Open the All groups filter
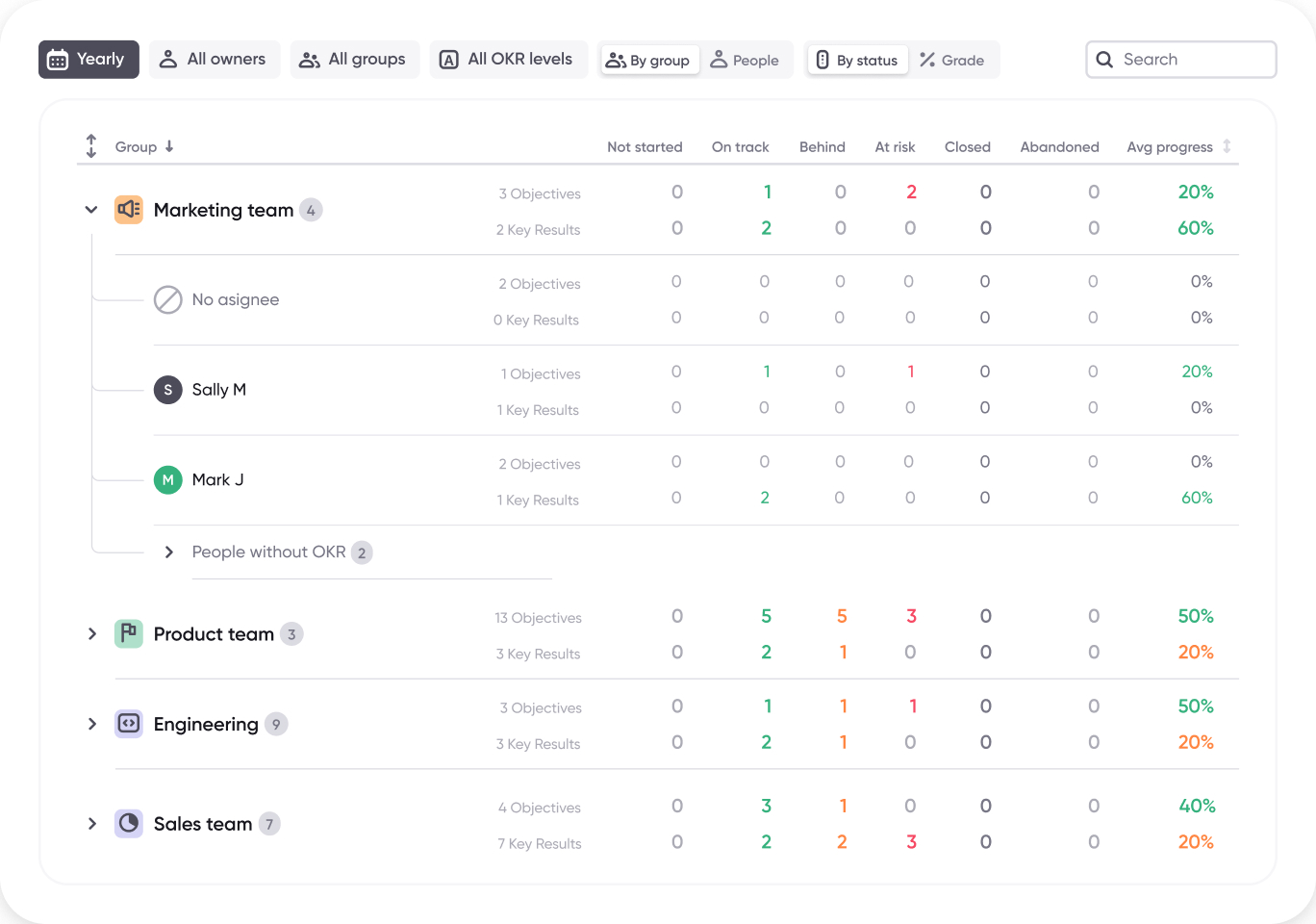The image size is (1316, 924). (354, 59)
